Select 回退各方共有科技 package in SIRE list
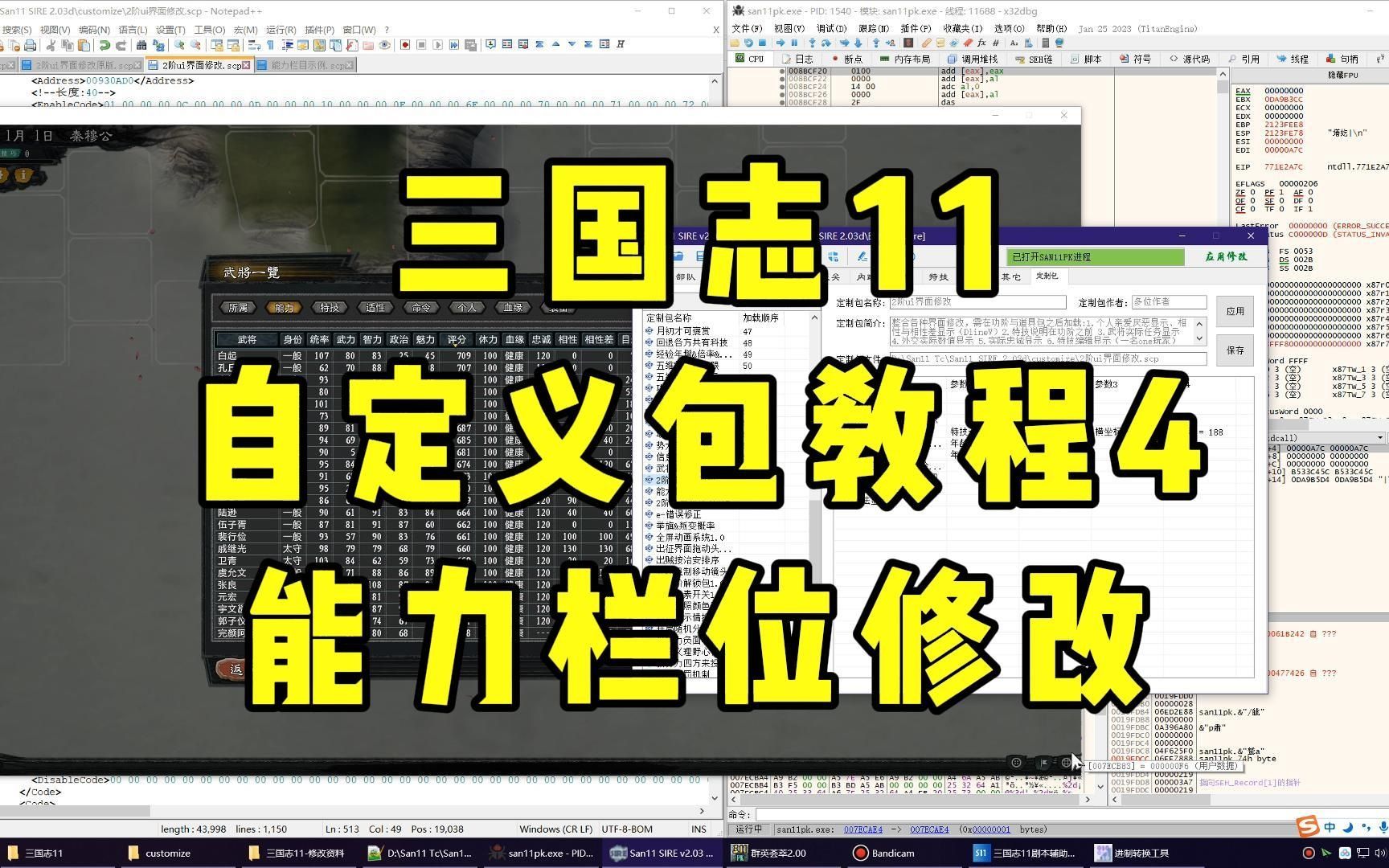The width and height of the screenshot is (1389, 868). [691, 342]
